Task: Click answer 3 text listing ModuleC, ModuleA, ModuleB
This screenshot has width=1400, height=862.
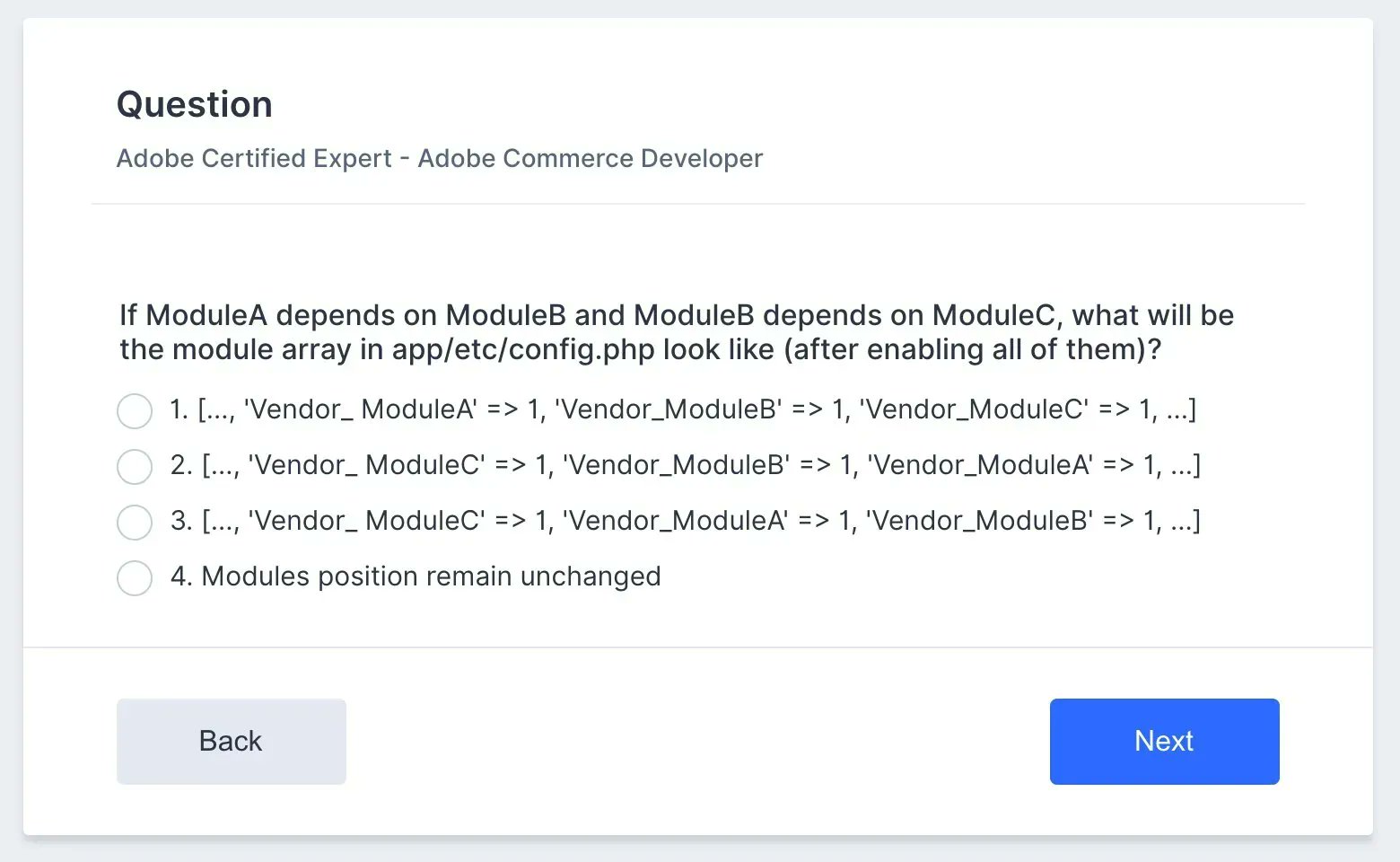Action: coord(685,521)
